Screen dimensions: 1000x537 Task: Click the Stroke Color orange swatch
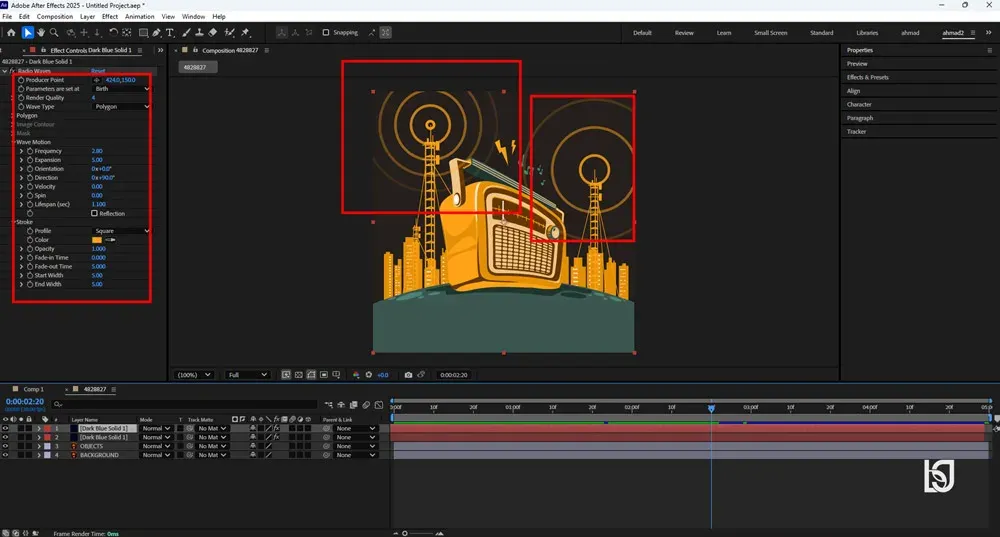97,240
